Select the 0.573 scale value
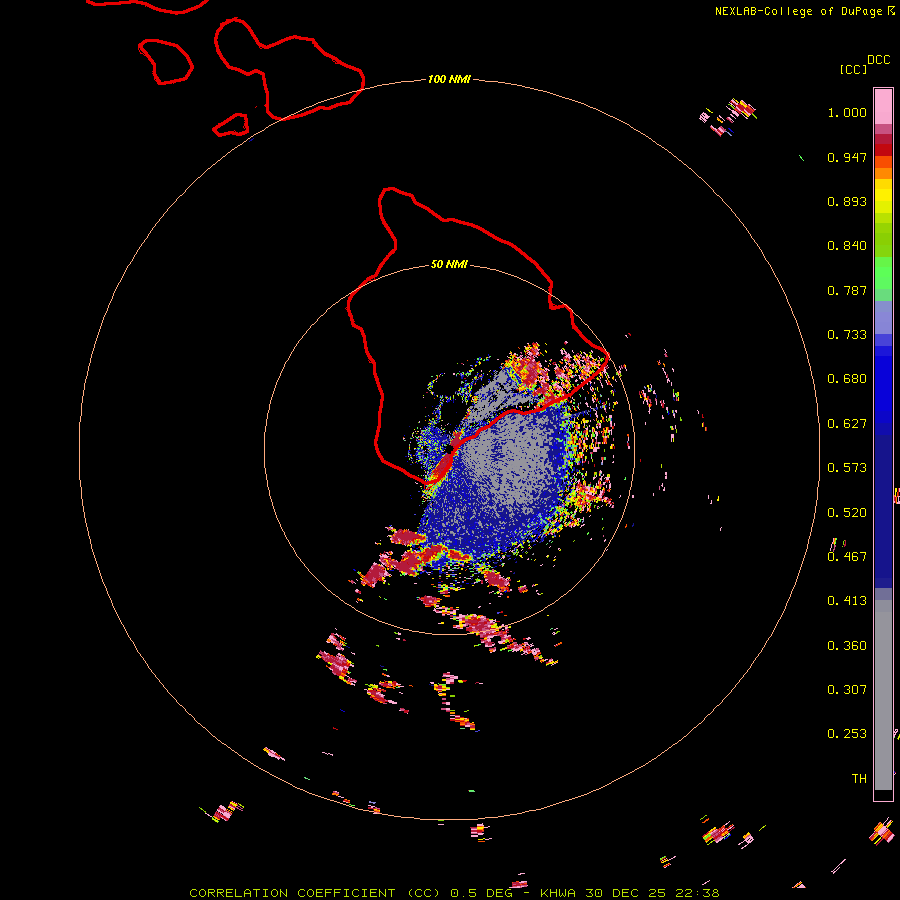The width and height of the screenshot is (900, 900). (x=847, y=468)
